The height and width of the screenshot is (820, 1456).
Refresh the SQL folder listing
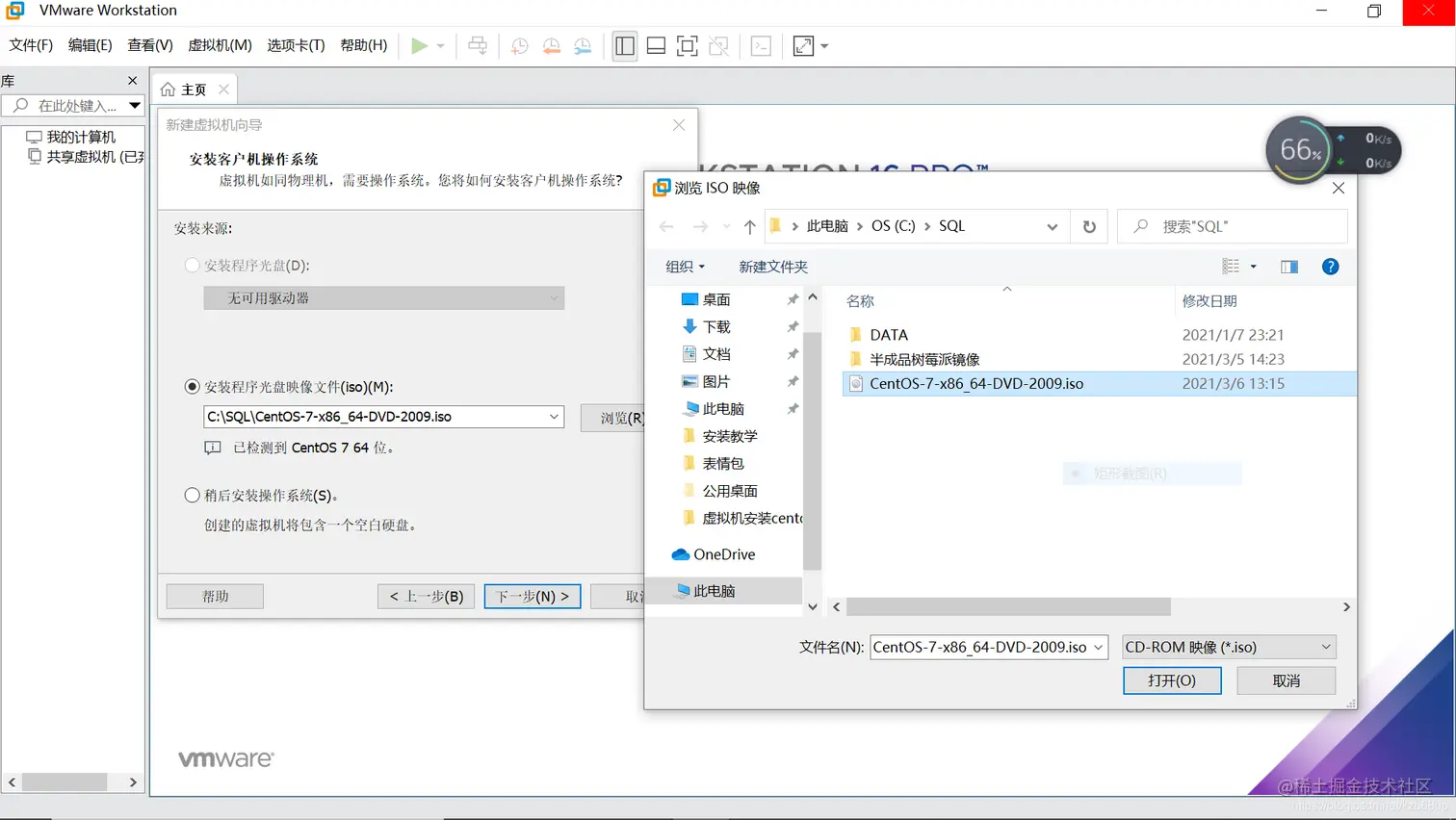click(1089, 226)
